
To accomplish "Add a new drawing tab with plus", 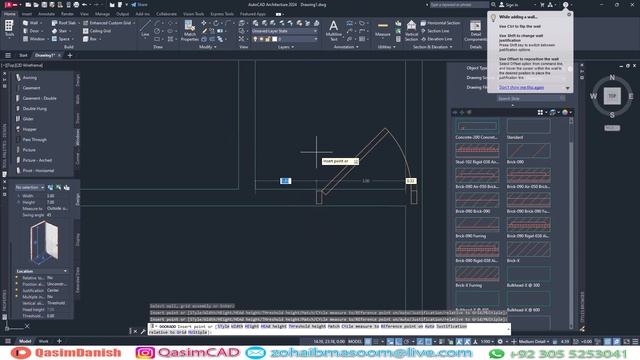I will pyautogui.click(x=70, y=55).
